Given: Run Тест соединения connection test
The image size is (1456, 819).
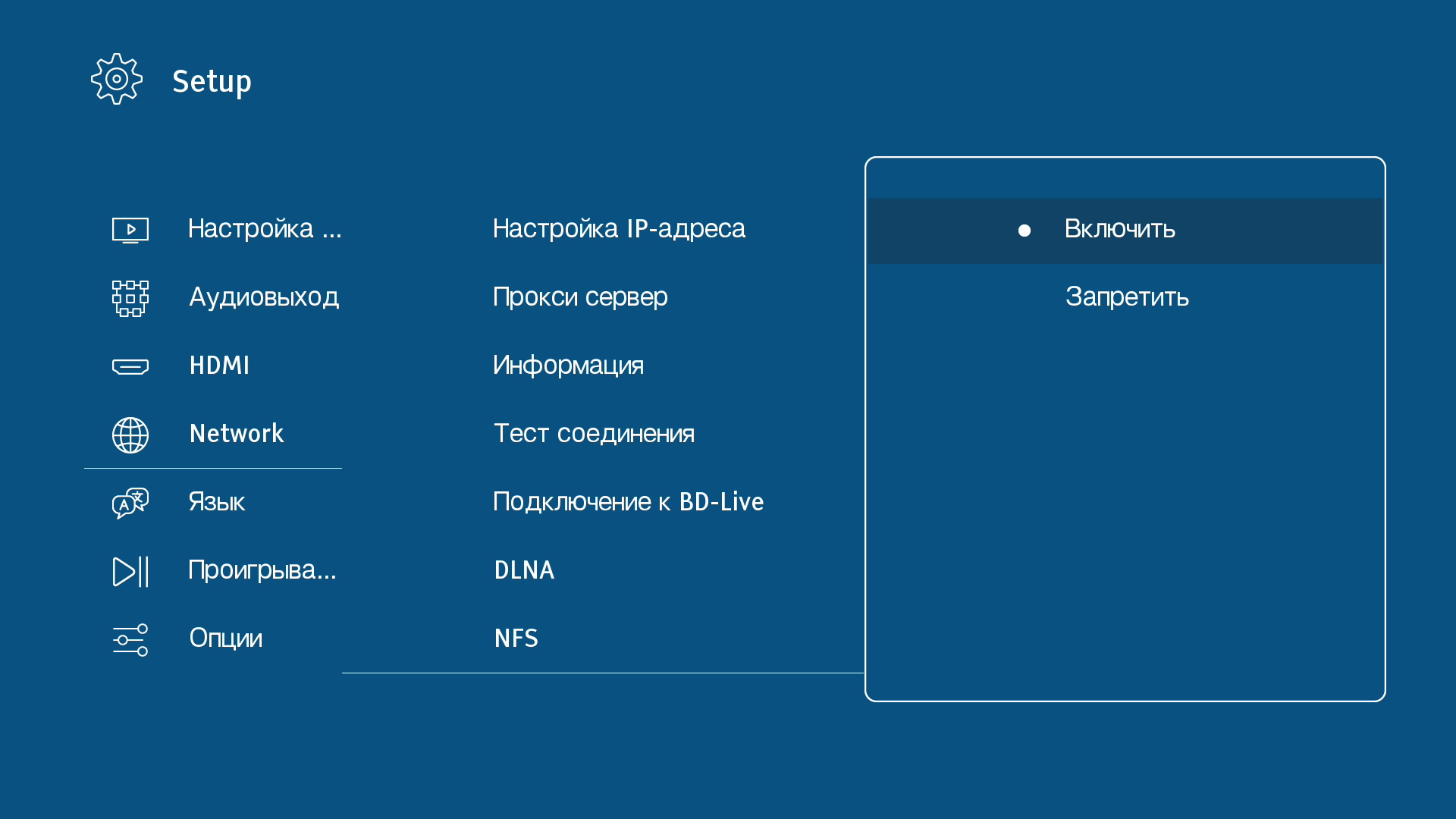Looking at the screenshot, I should pyautogui.click(x=594, y=434).
